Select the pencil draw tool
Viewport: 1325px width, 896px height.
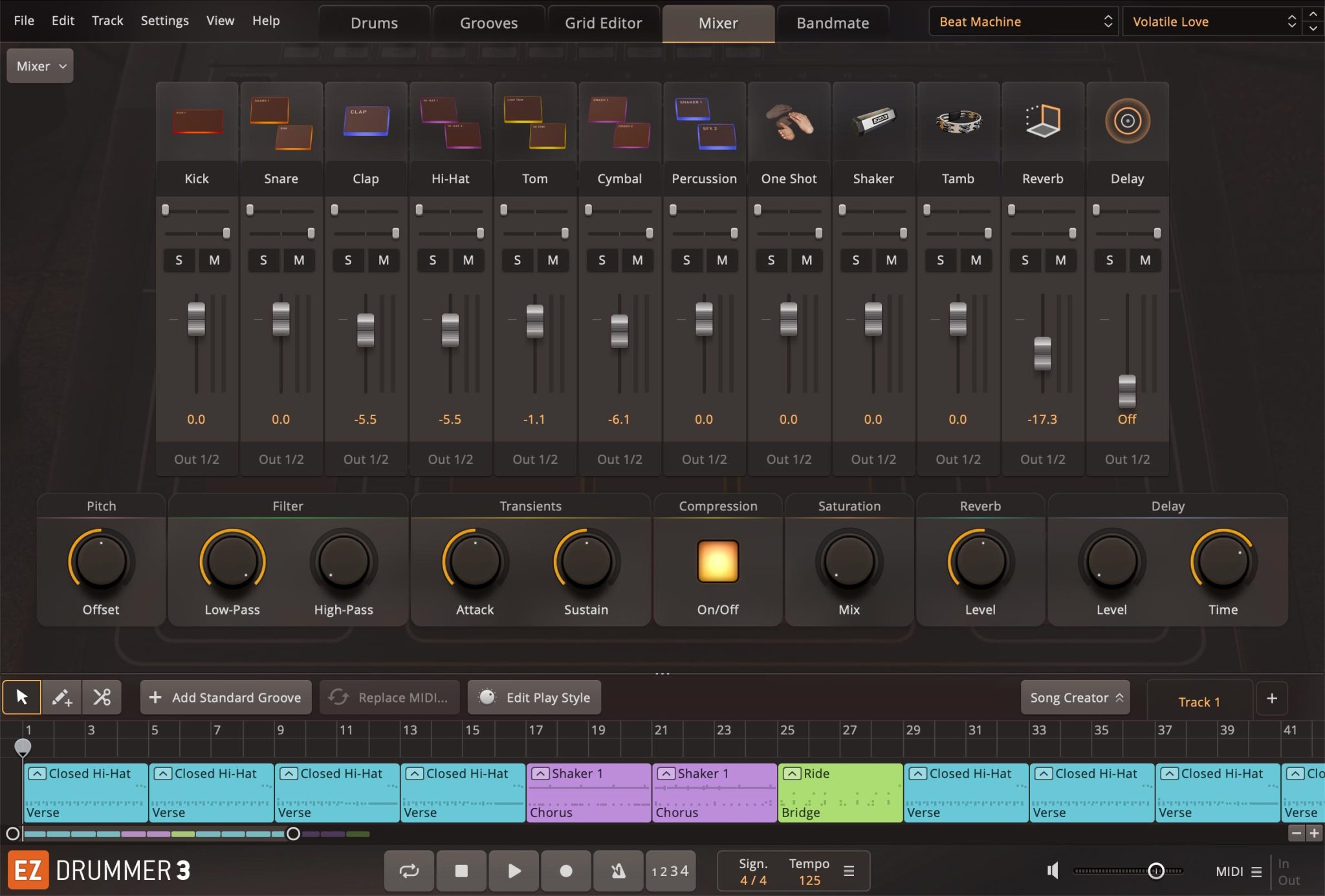click(x=61, y=697)
